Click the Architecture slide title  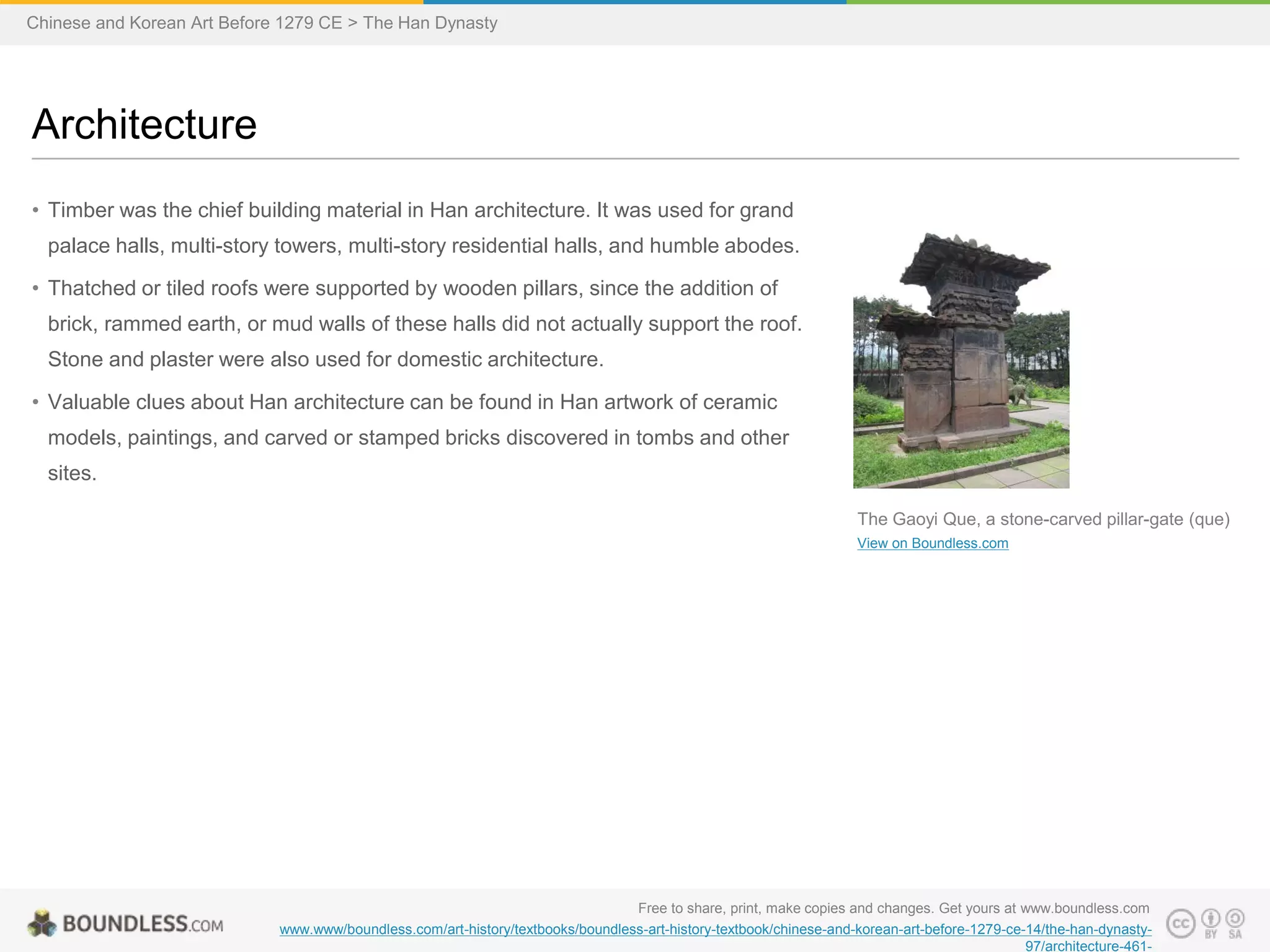144,124
